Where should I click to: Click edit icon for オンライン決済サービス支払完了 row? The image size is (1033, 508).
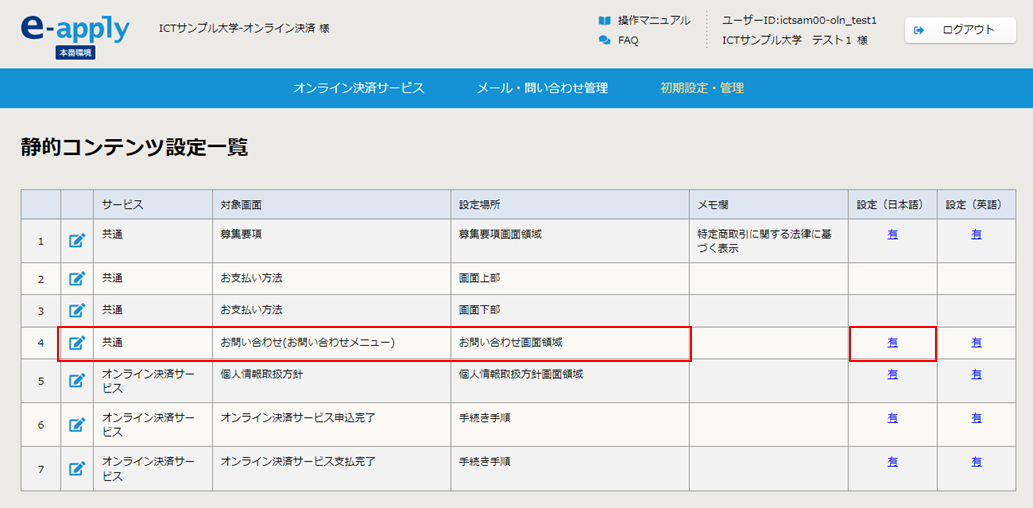pos(77,468)
